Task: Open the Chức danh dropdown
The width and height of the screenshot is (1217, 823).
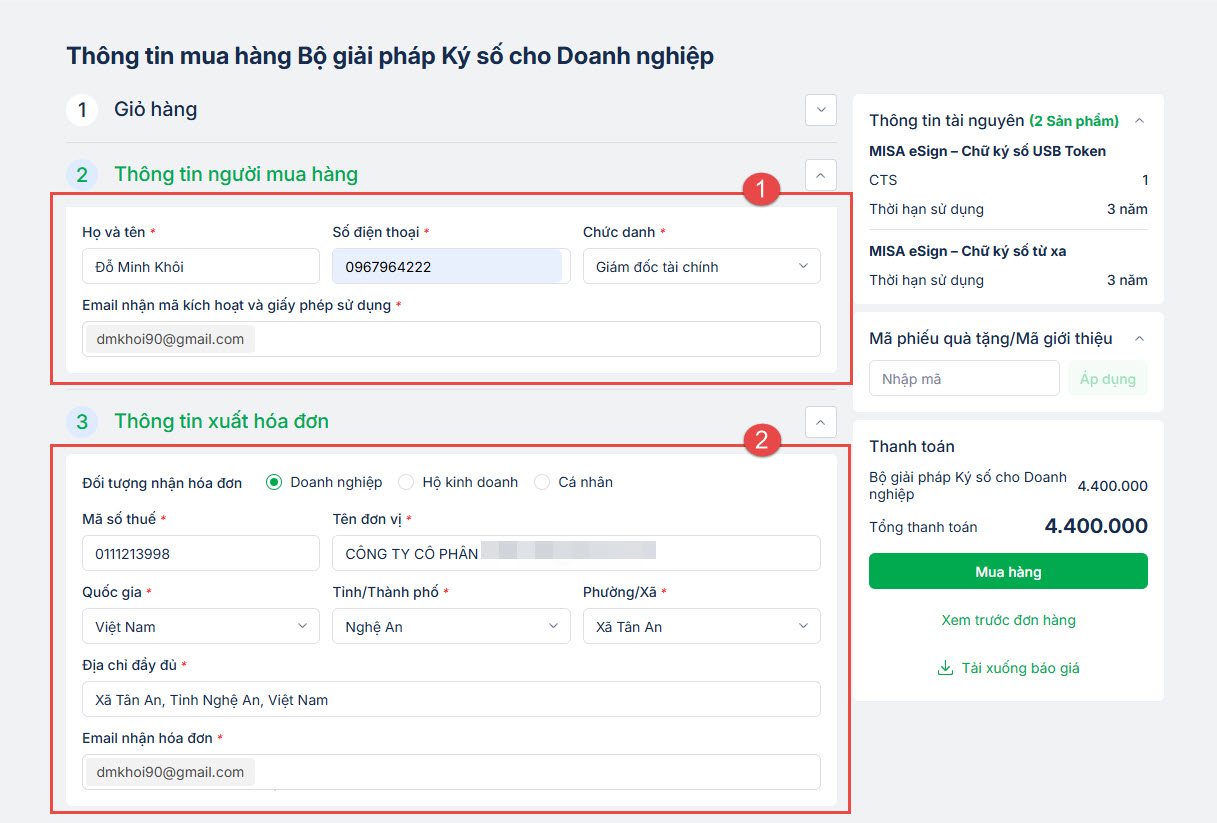Action: pyautogui.click(x=701, y=267)
